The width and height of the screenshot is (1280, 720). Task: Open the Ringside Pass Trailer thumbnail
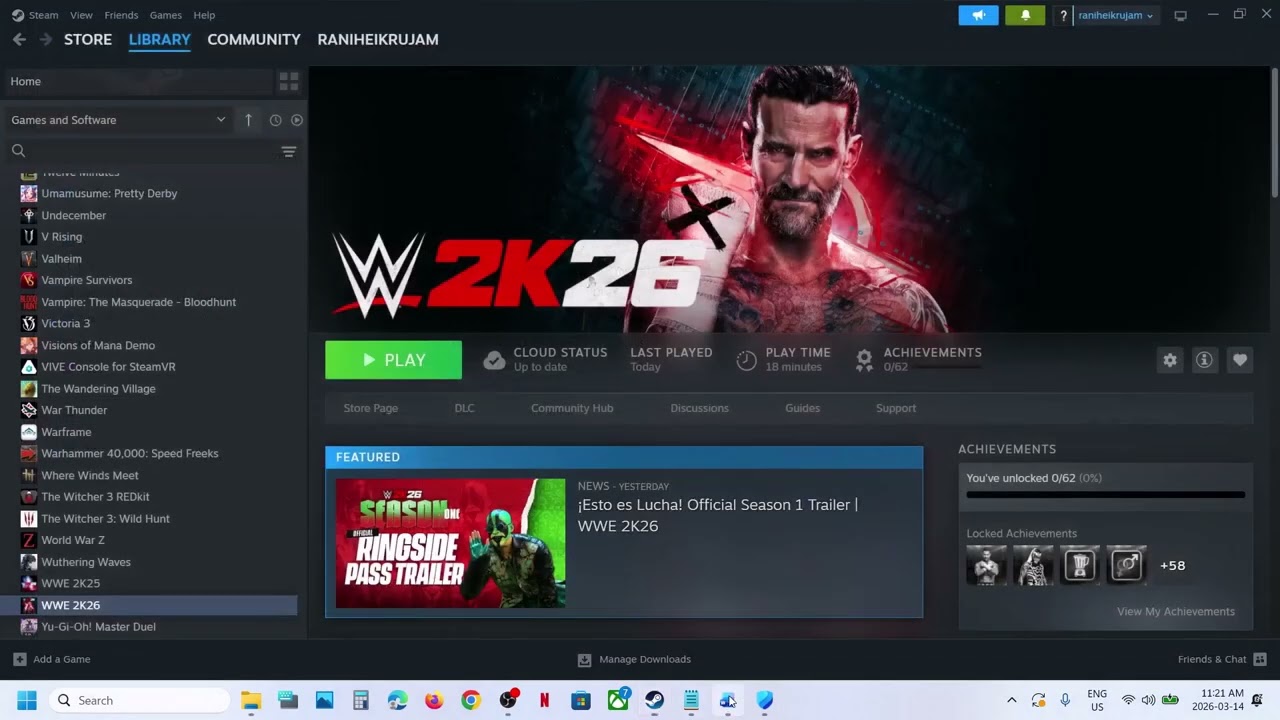pyautogui.click(x=450, y=543)
